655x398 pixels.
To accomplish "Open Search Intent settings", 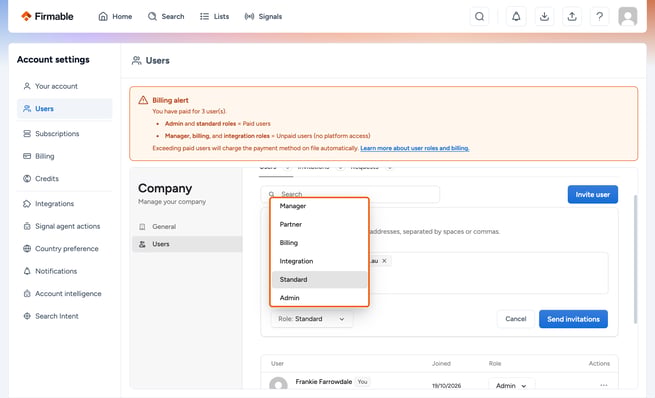I will pyautogui.click(x=64, y=317).
